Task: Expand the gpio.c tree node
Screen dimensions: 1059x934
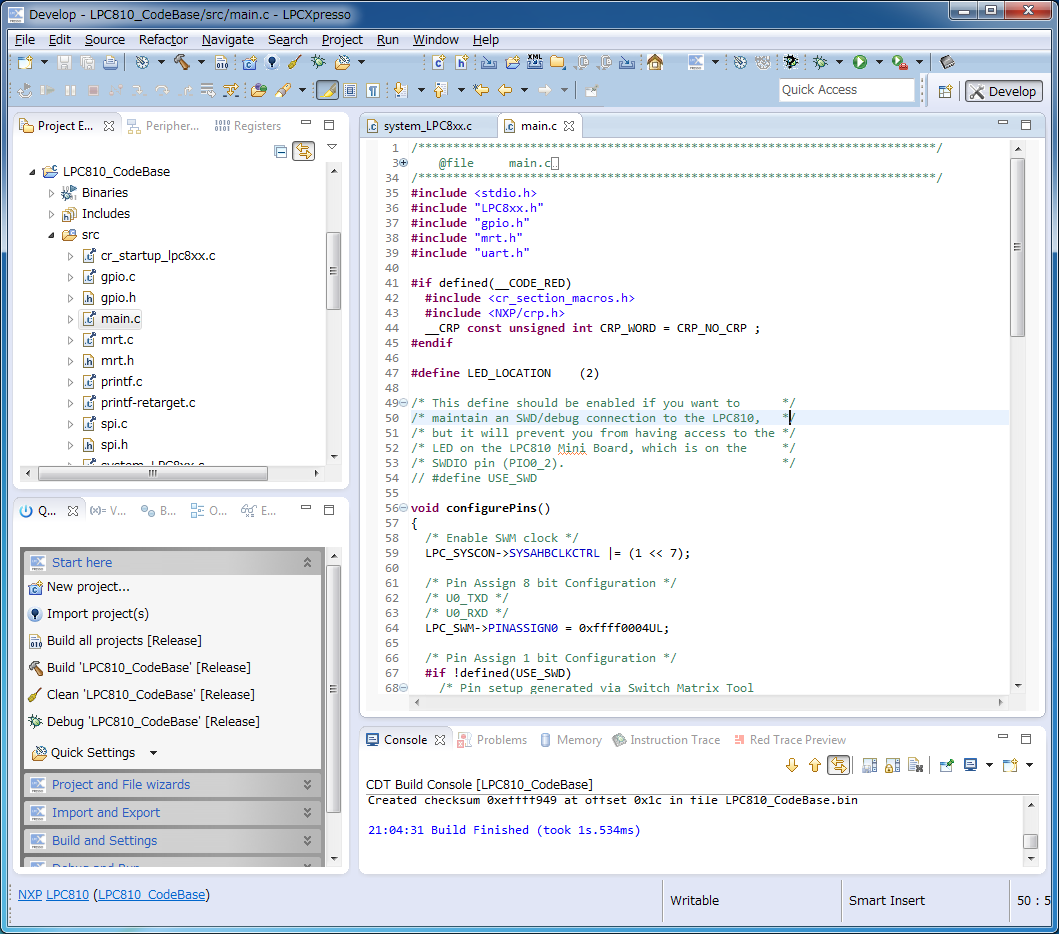Action: click(x=70, y=277)
